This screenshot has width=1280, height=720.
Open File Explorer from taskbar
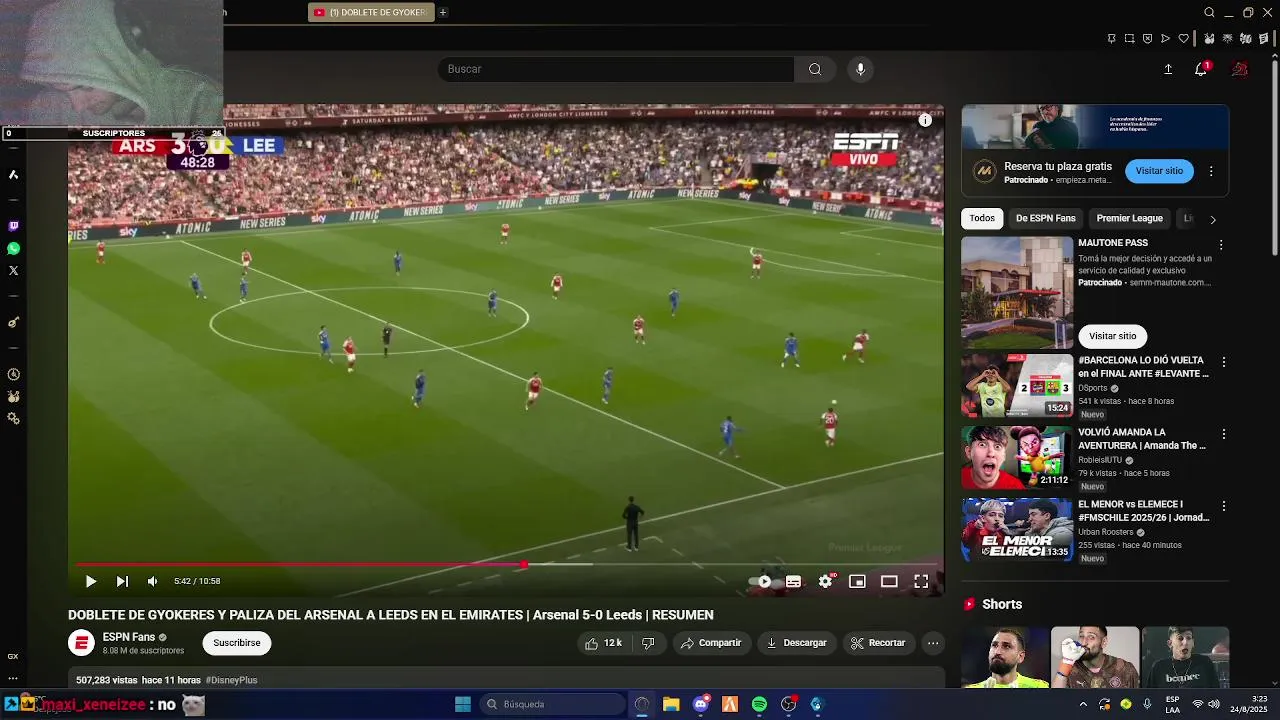click(x=671, y=704)
